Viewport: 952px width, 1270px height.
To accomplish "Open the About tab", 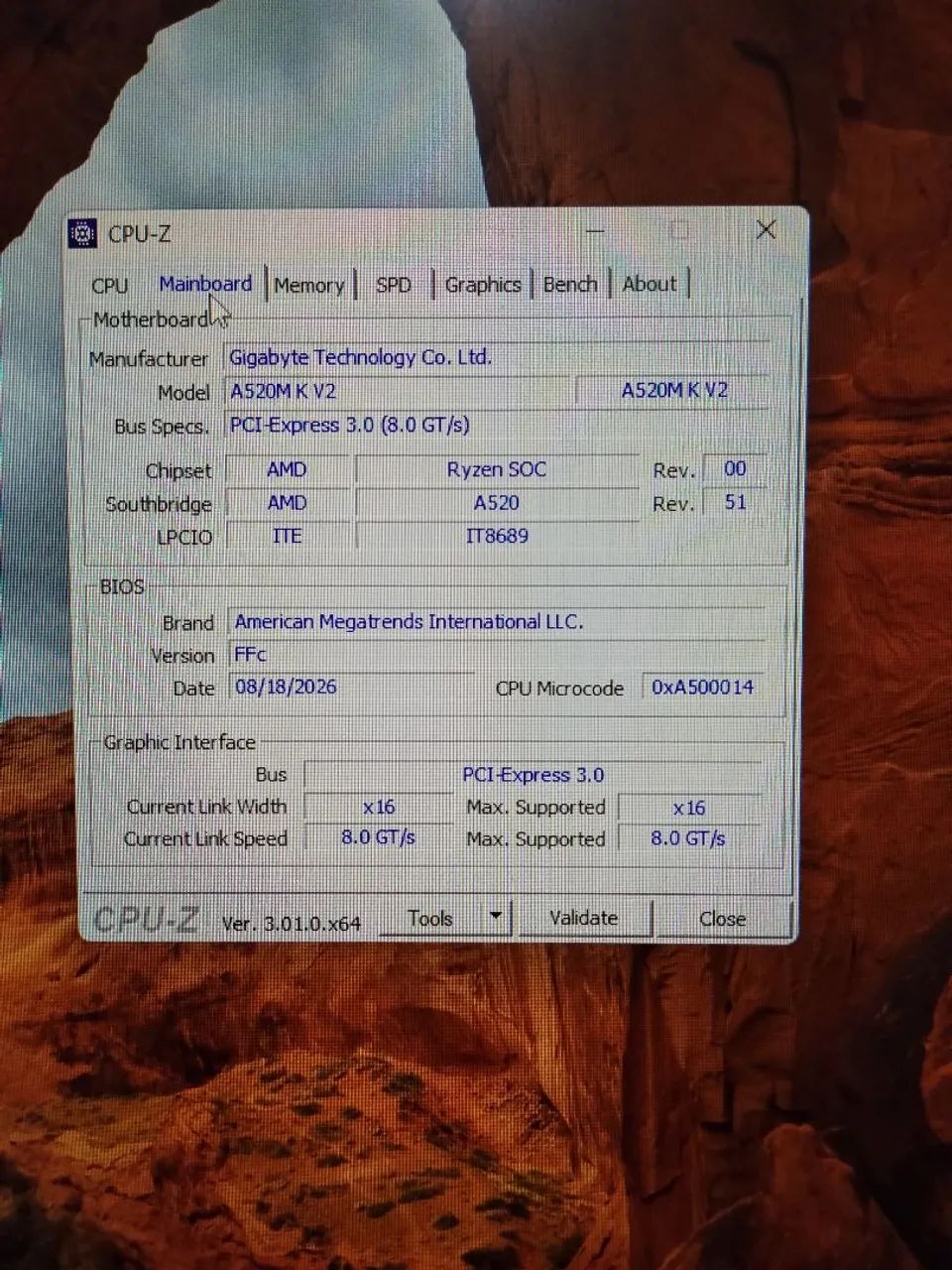I will (x=650, y=285).
